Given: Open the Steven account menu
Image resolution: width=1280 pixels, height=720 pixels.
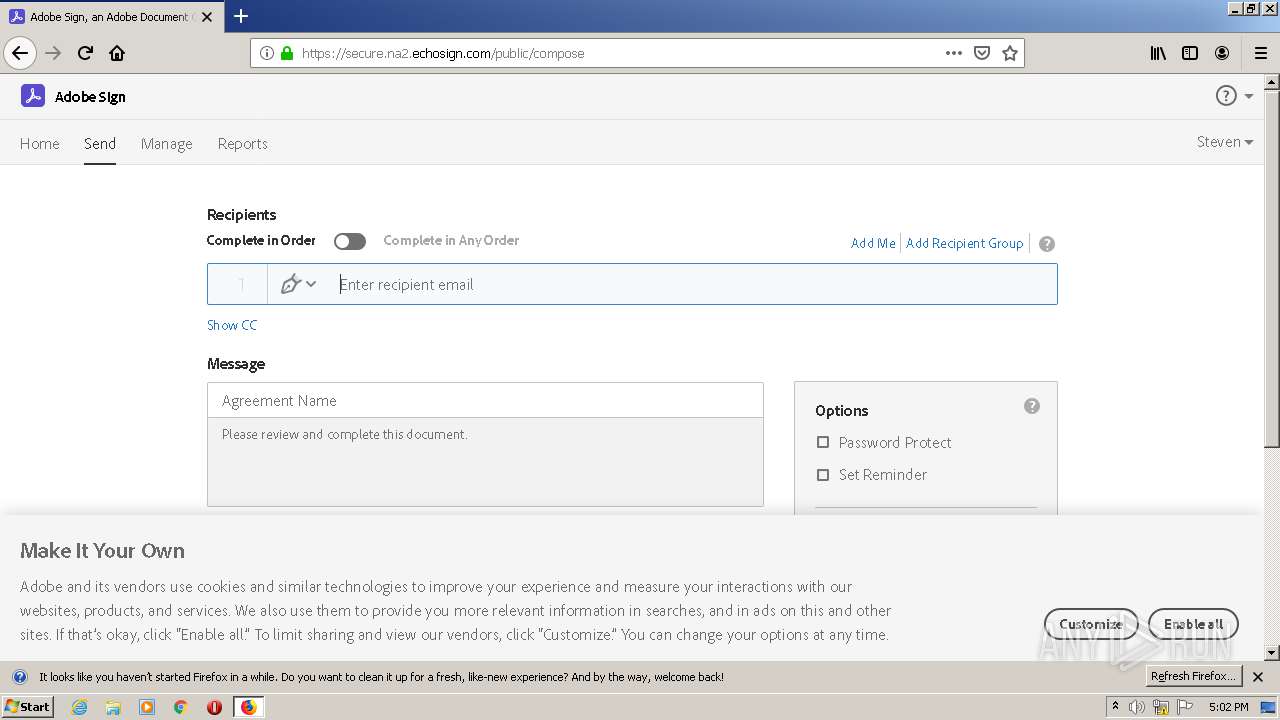Looking at the screenshot, I should (1225, 142).
